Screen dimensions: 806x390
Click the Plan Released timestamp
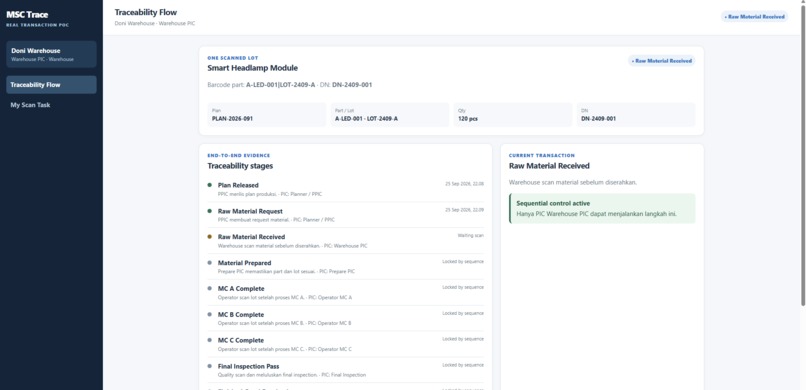coord(464,183)
